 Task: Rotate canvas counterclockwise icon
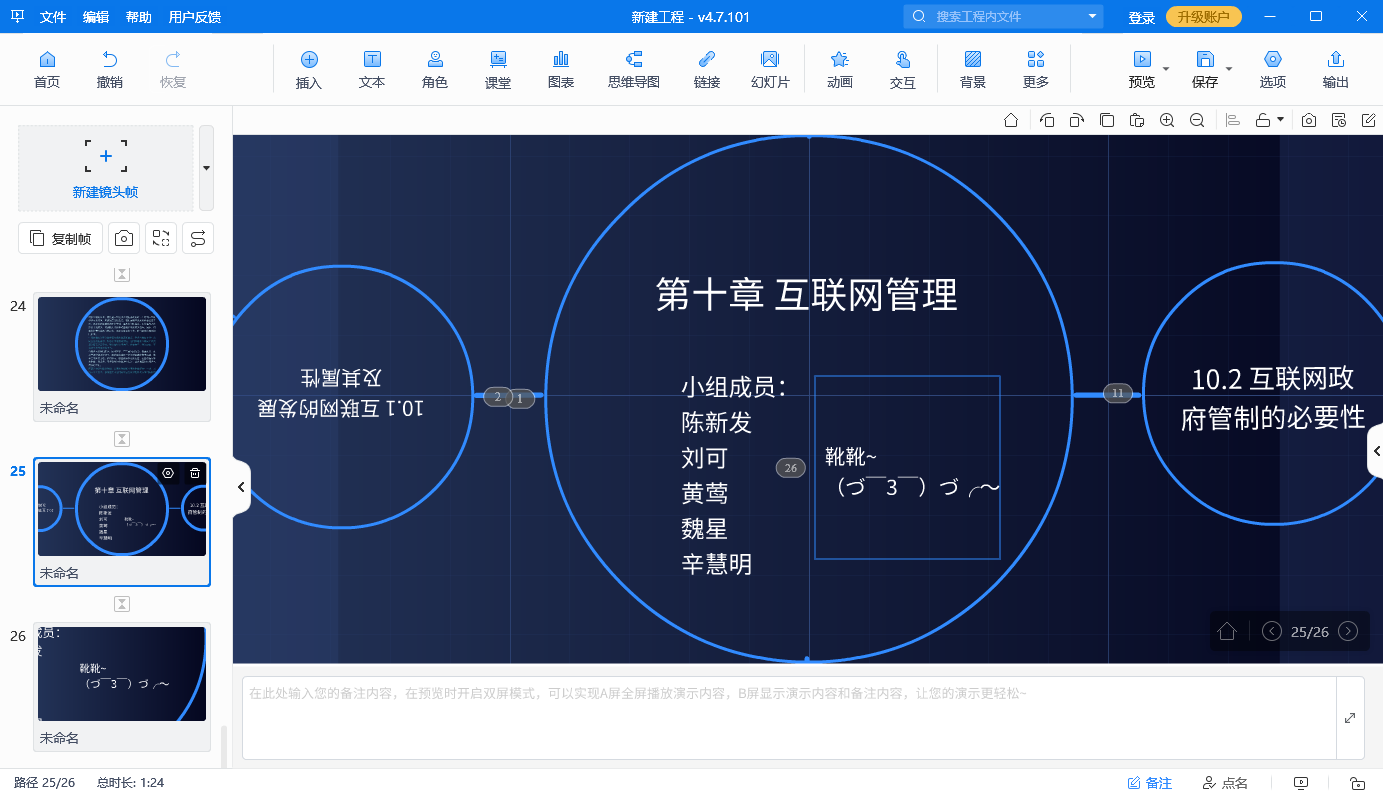[1047, 120]
